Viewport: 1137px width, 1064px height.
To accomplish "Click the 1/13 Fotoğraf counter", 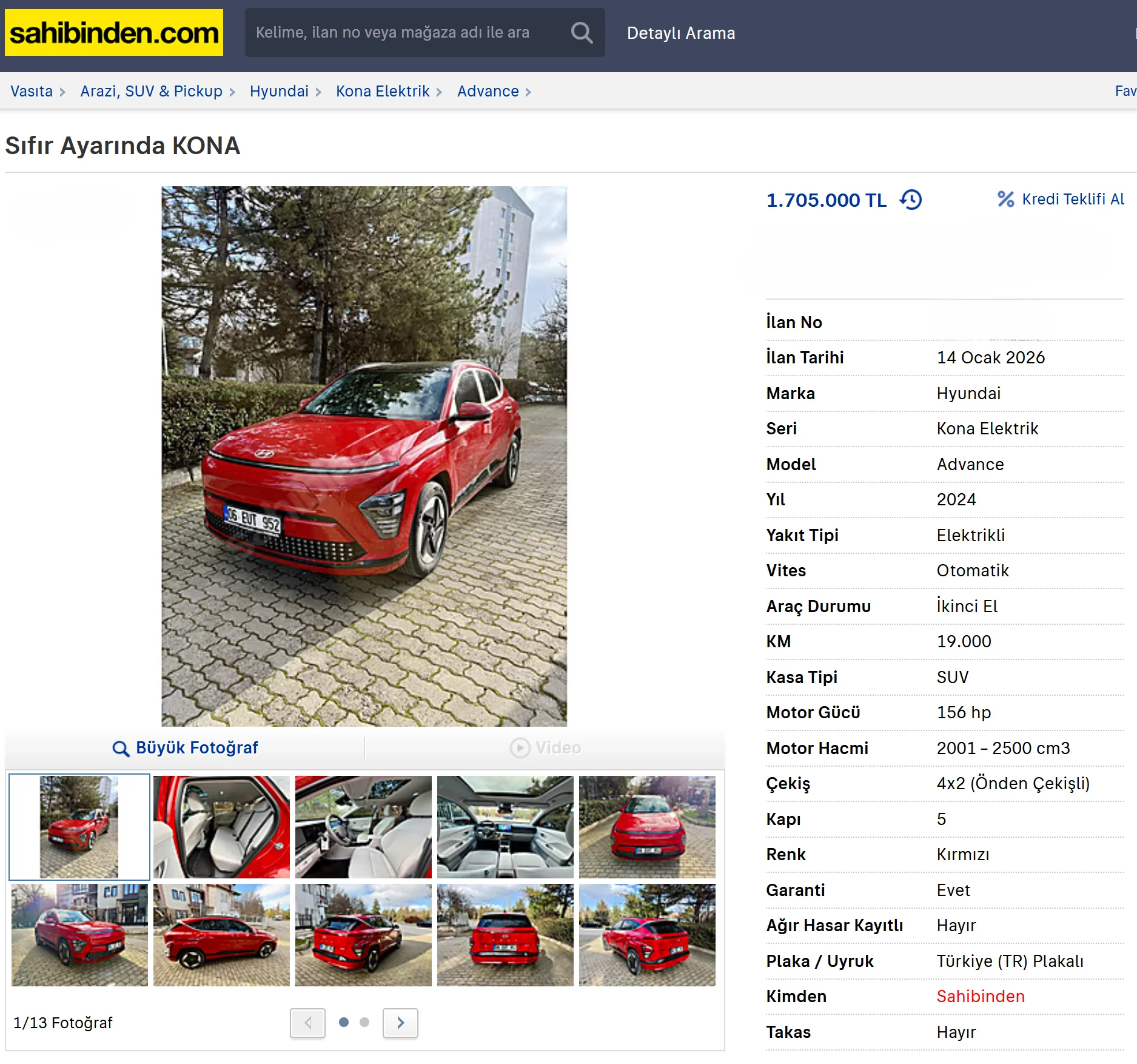I will 63,1023.
